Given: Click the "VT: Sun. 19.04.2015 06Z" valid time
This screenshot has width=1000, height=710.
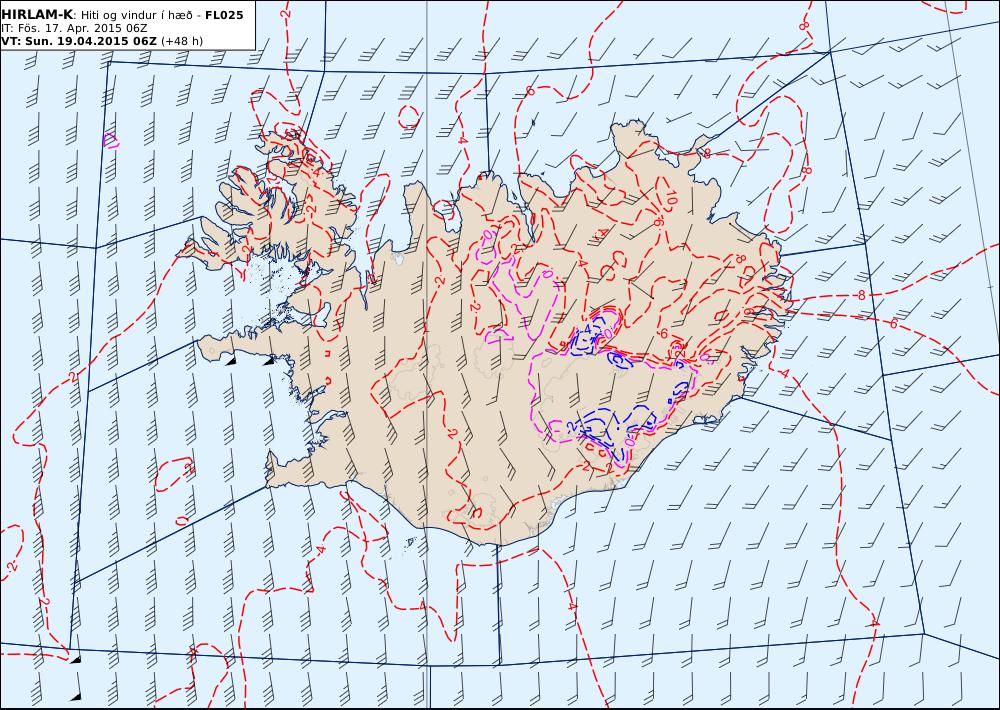Looking at the screenshot, I should 78,41.
